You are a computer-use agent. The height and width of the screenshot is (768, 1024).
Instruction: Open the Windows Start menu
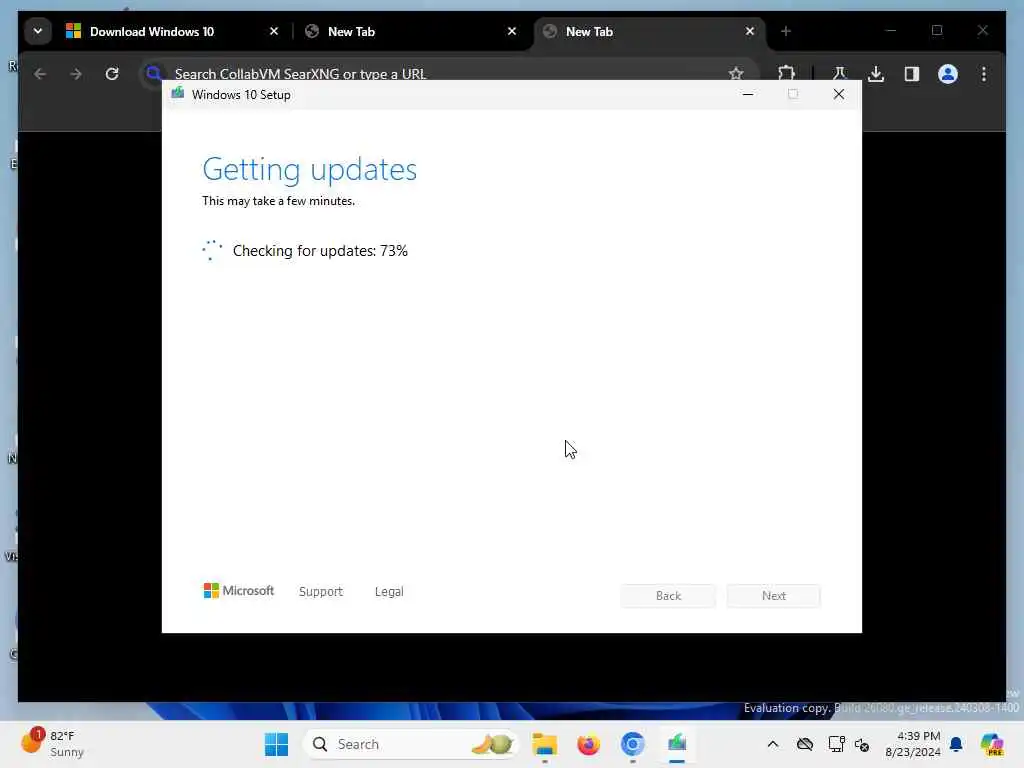click(276, 744)
